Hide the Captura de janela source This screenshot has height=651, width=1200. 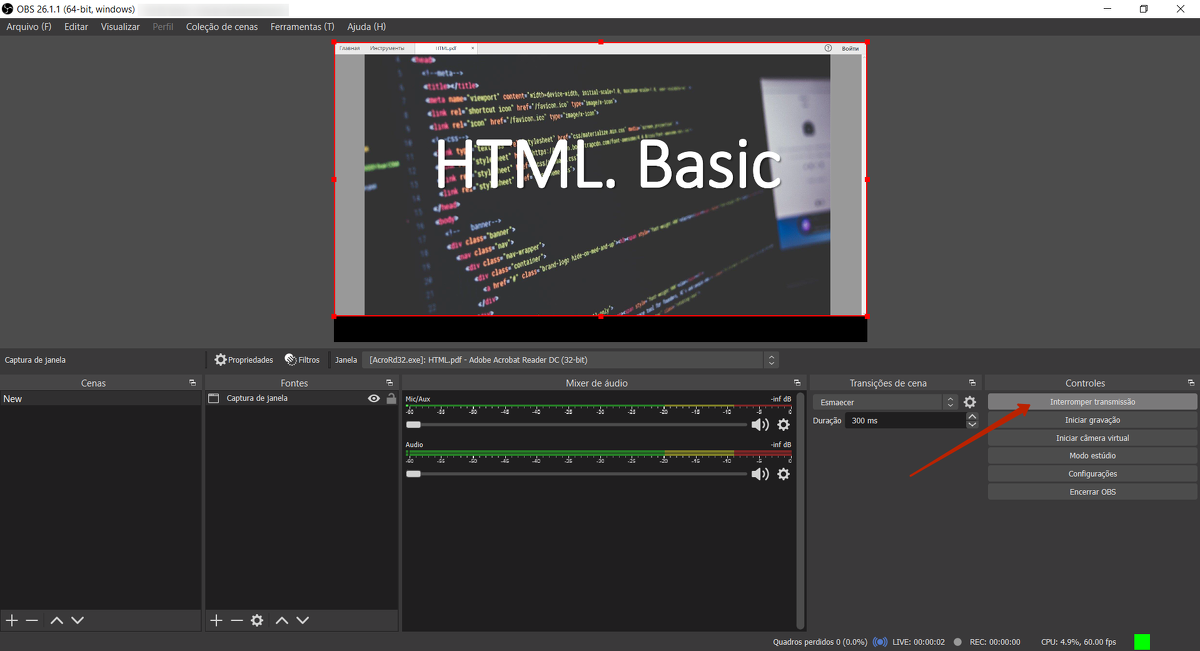point(374,398)
